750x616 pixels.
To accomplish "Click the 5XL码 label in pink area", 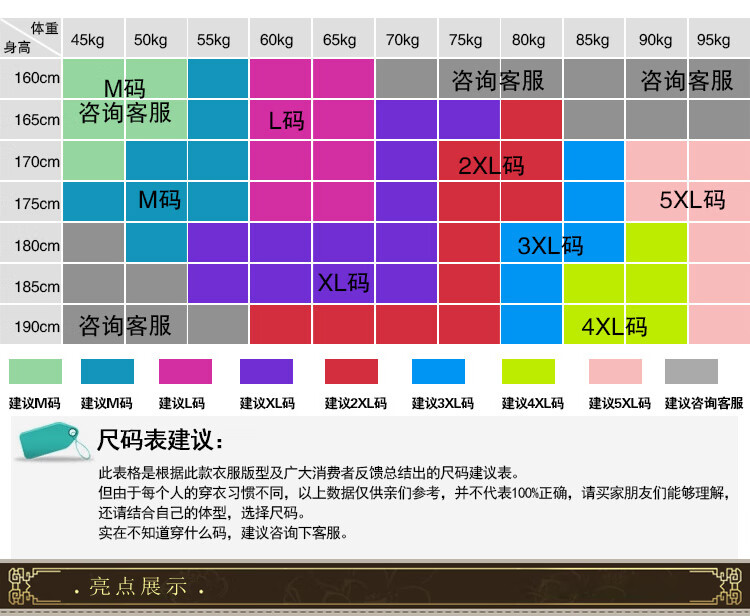I will (692, 200).
